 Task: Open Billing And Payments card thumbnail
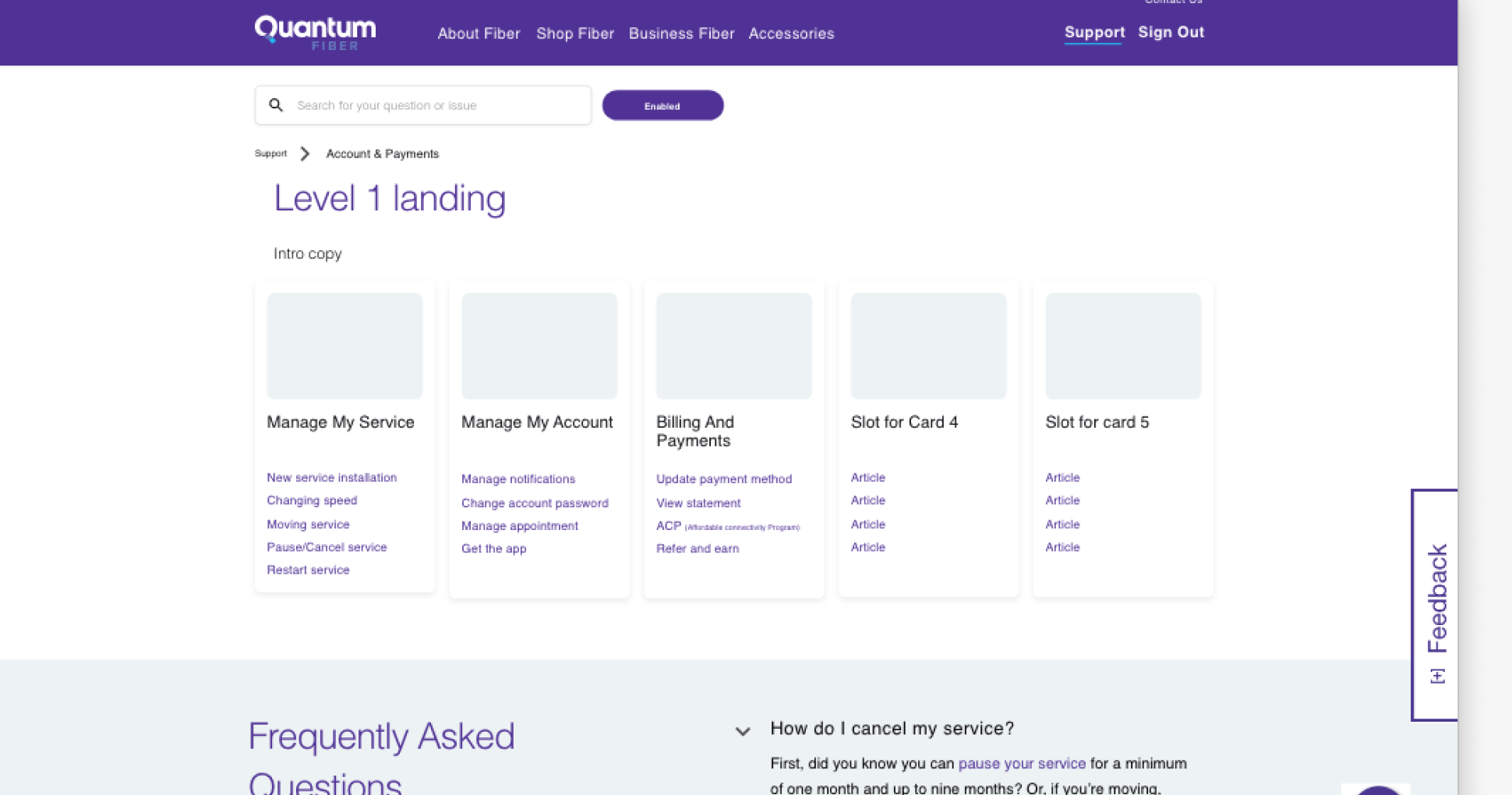pos(734,346)
